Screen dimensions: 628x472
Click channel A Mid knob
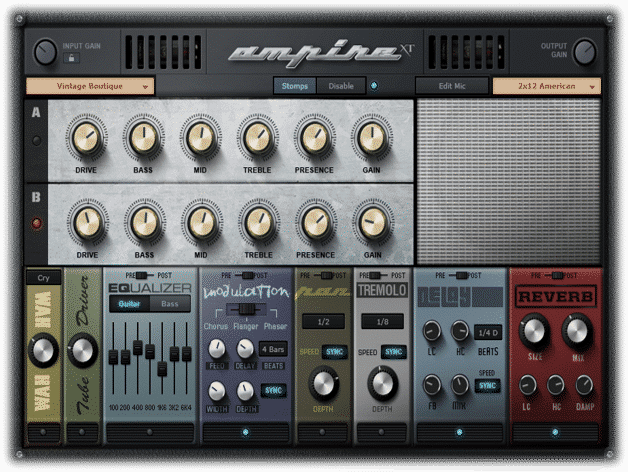[200, 138]
